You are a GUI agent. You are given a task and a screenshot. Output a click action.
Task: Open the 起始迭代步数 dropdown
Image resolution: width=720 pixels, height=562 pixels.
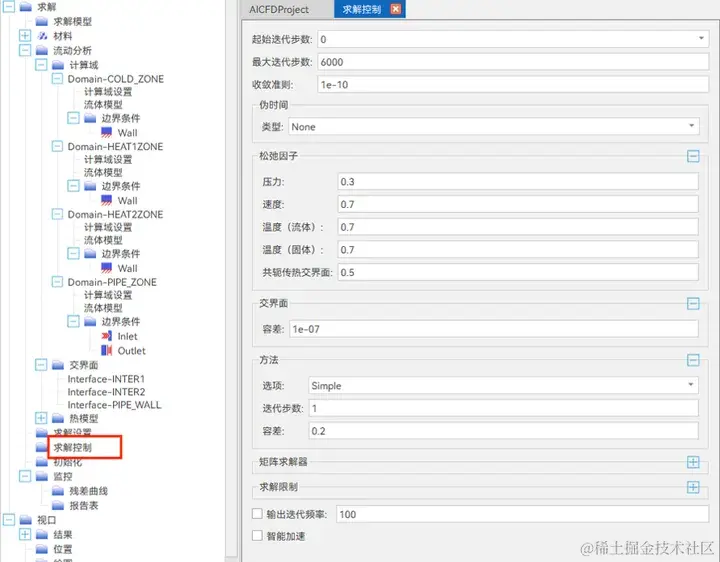pos(513,39)
